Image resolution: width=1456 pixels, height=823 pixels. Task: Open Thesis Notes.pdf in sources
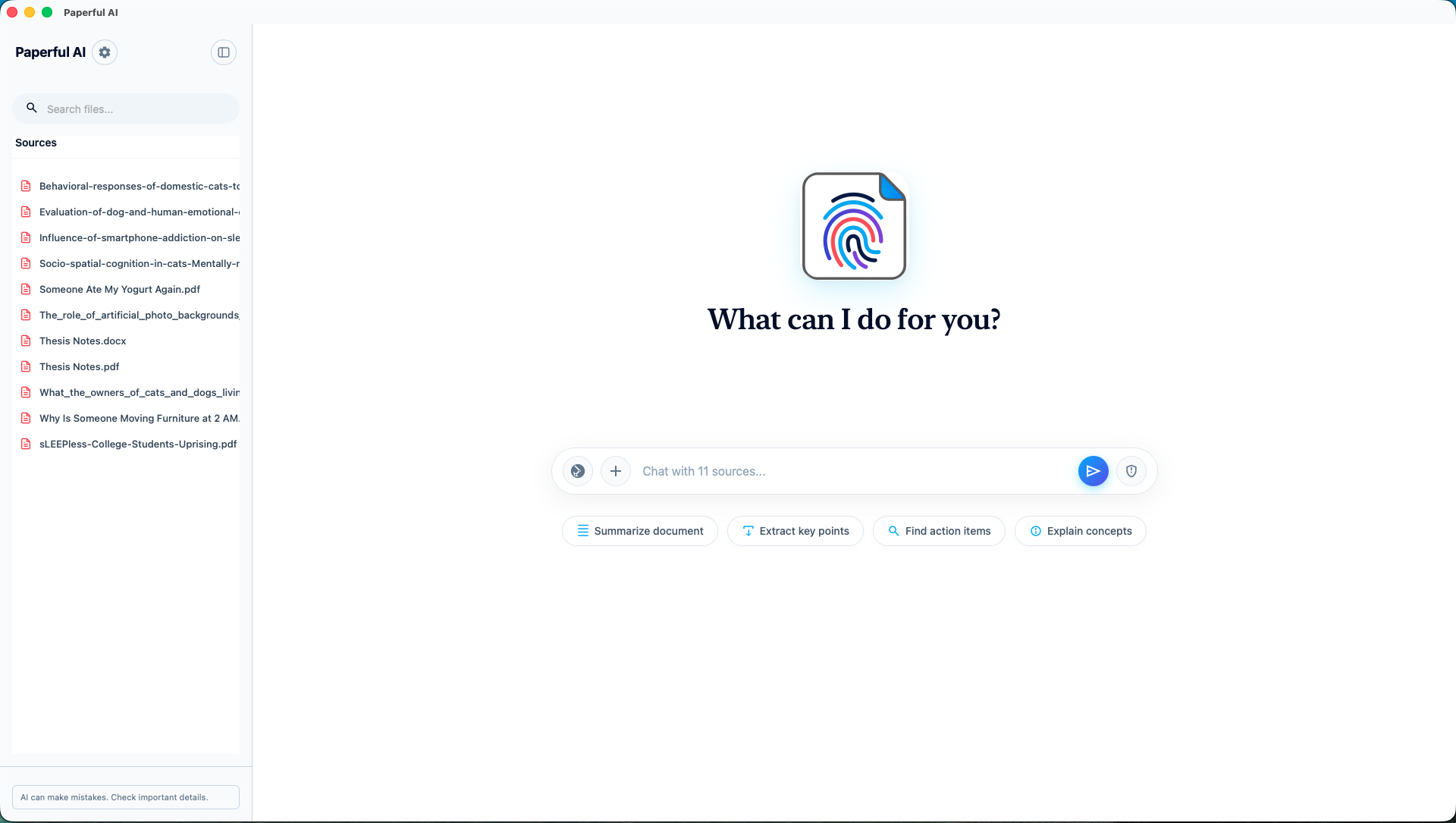pyautogui.click(x=126, y=366)
